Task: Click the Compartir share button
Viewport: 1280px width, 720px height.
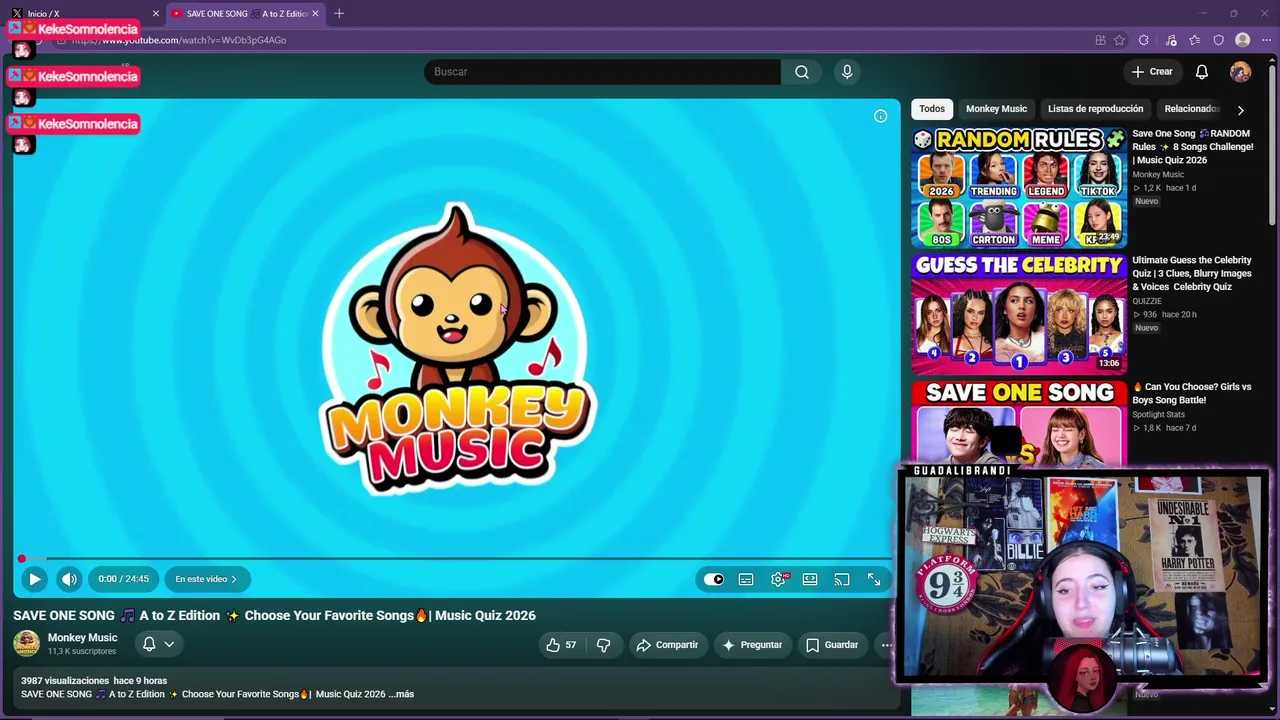Action: point(667,645)
